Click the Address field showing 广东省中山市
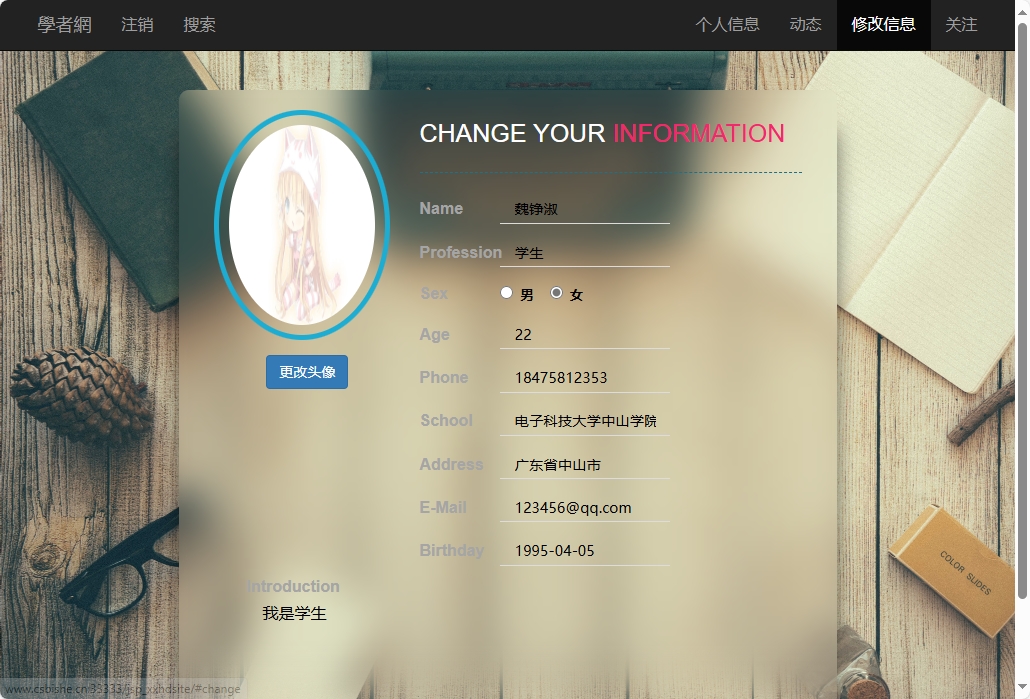1030x699 pixels. pos(585,463)
